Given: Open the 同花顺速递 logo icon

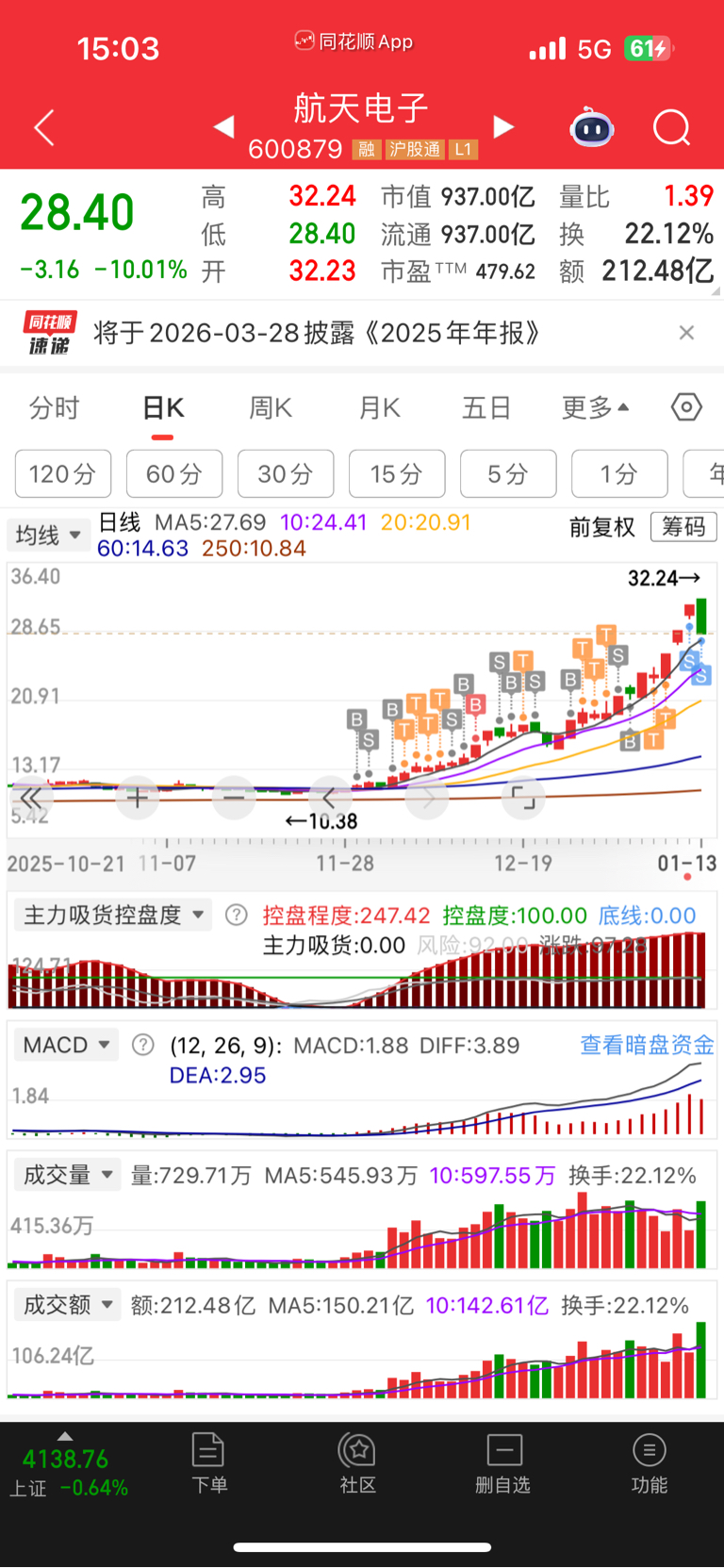Looking at the screenshot, I should (x=49, y=333).
